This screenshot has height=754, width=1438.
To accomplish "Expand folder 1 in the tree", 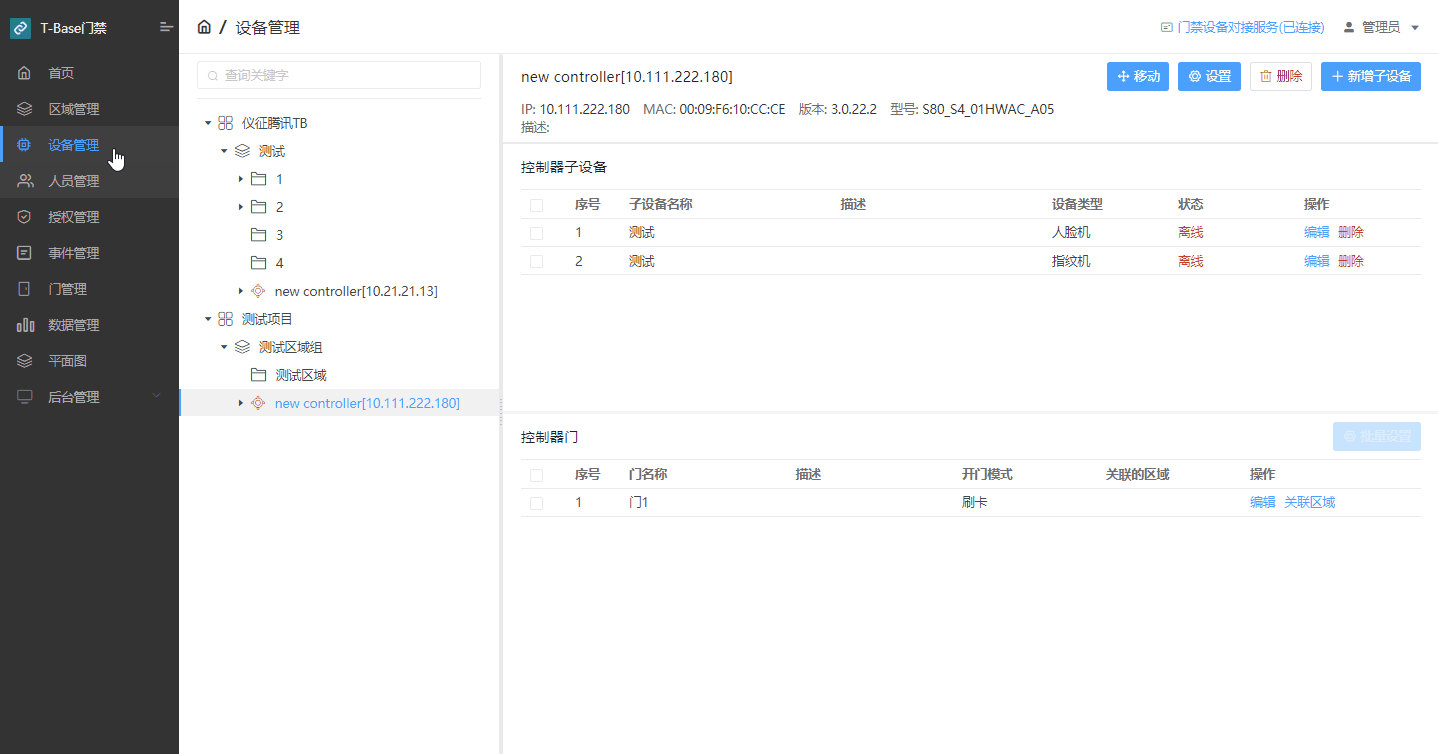I will point(240,179).
